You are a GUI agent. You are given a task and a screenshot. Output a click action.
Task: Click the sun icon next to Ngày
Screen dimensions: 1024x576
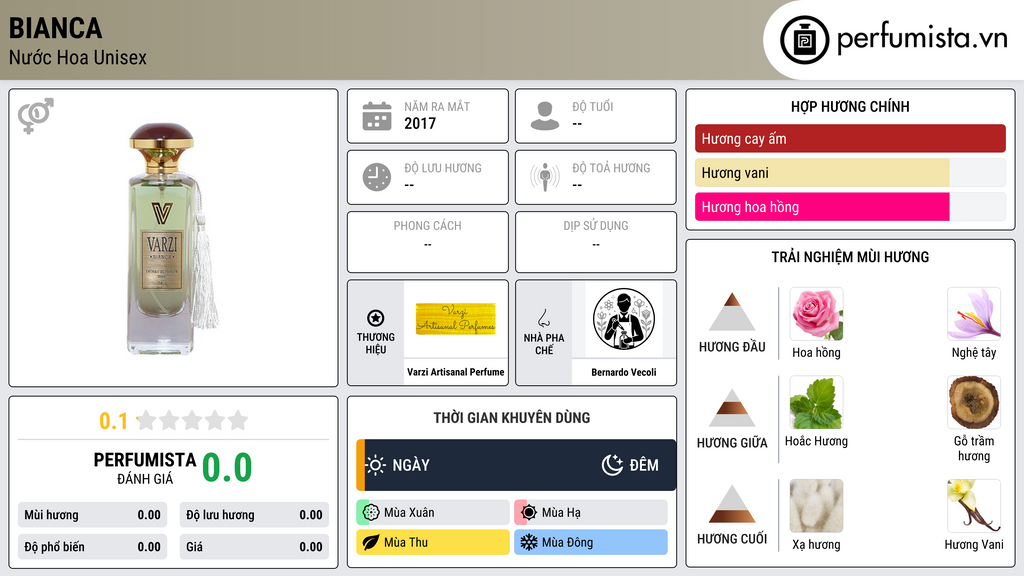coord(376,465)
